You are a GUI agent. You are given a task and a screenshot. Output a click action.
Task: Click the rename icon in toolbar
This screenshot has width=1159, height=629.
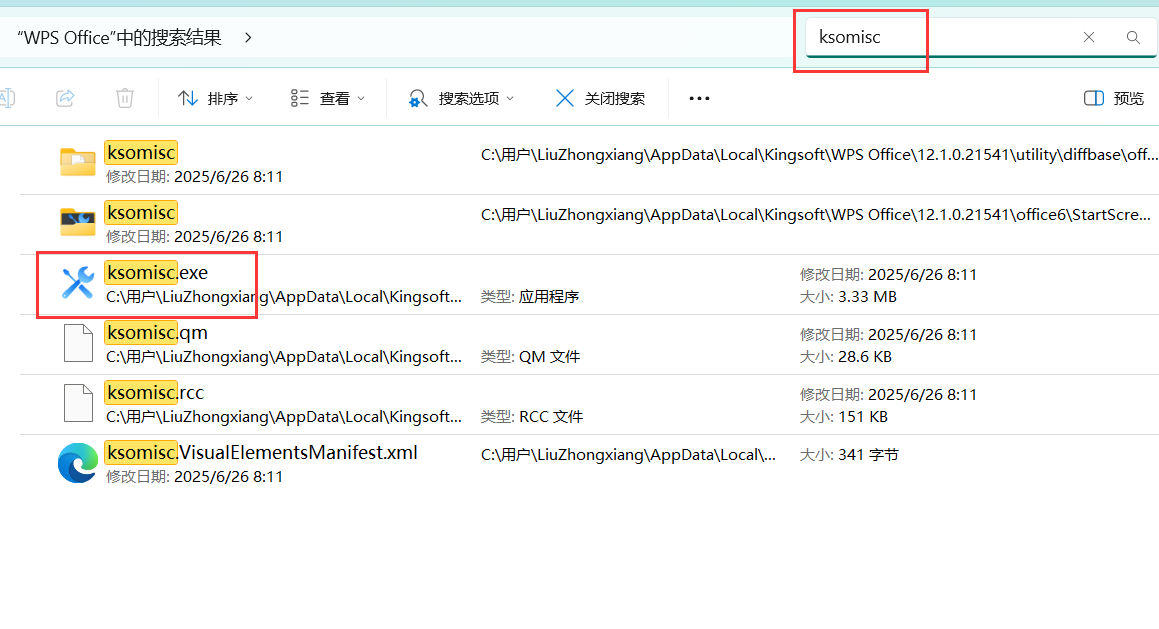[x=7, y=98]
